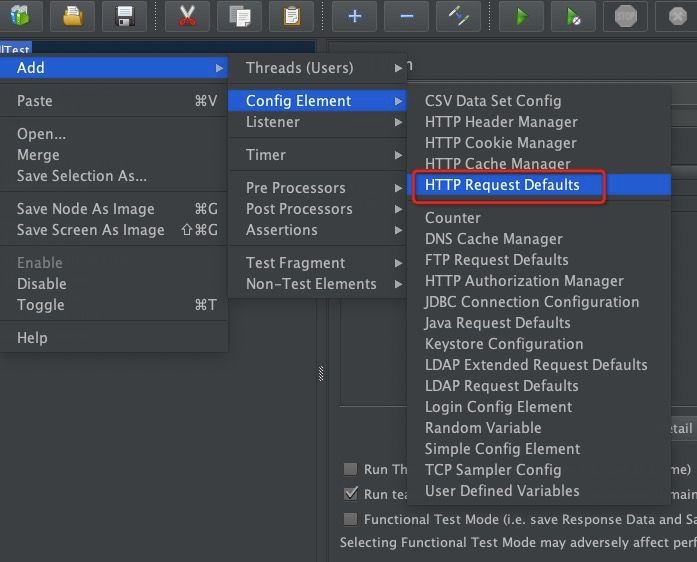The height and width of the screenshot is (562, 697).
Task: Select HTTP Request Defaults menu entry
Action: click(x=502, y=185)
